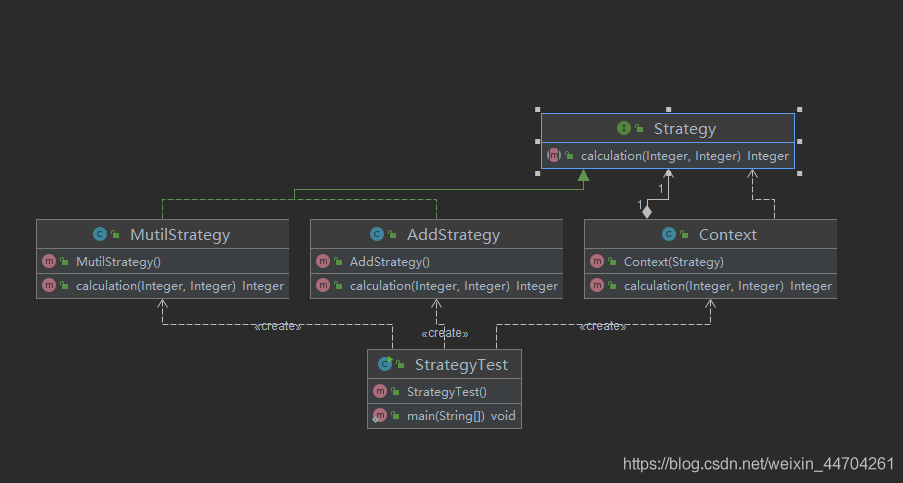
Task: Select calculation method in Context node
Action: click(711, 286)
